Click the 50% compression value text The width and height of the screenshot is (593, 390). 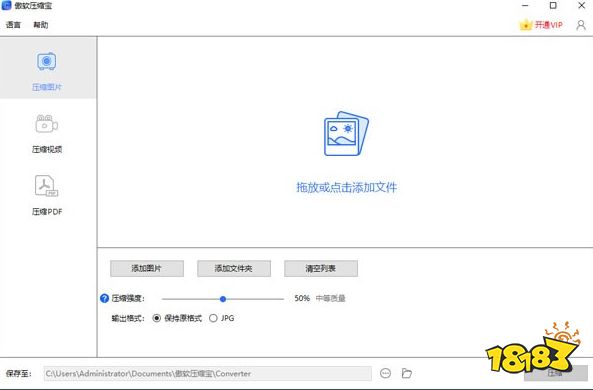point(302,298)
